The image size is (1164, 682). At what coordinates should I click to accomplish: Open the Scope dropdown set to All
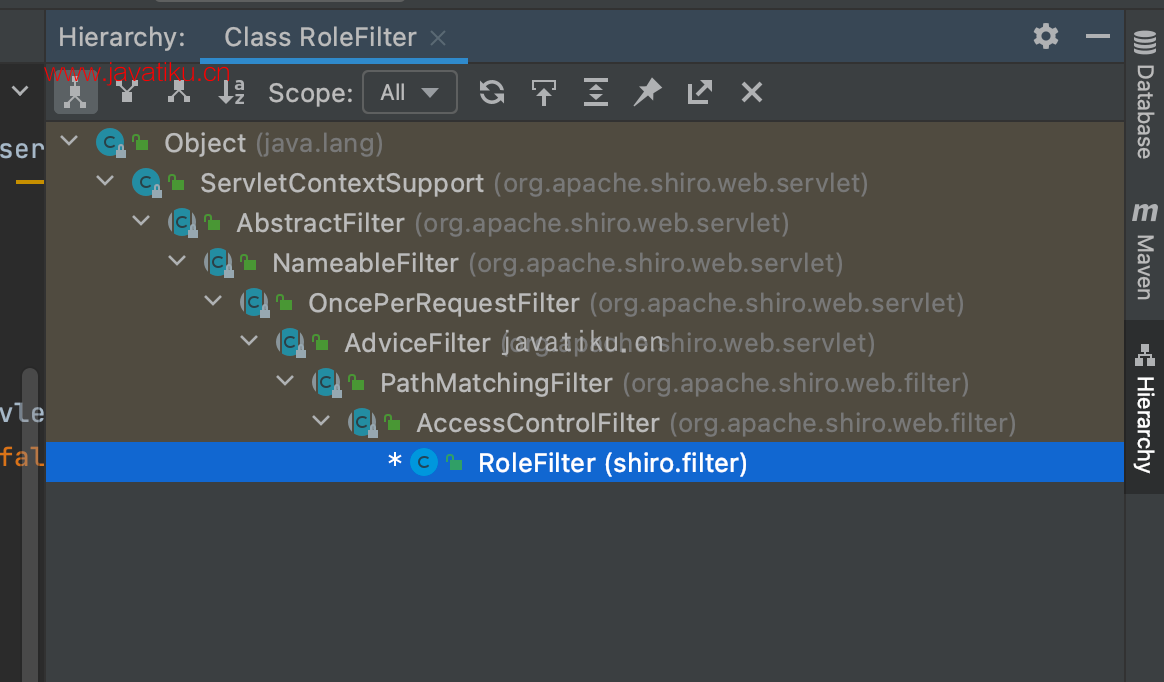pyautogui.click(x=410, y=92)
